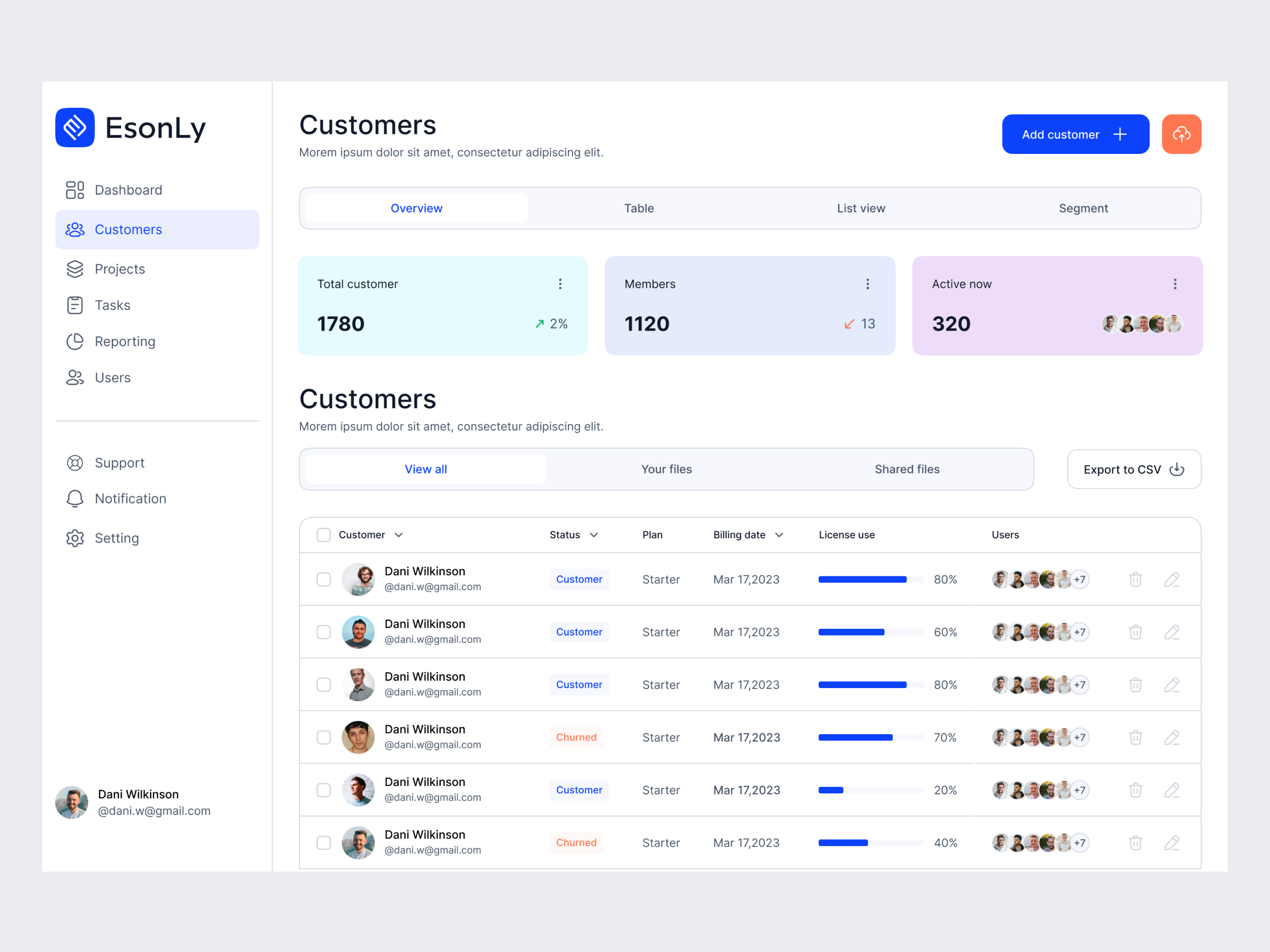1270x952 pixels.
Task: Click the Add customer button
Action: click(1075, 134)
